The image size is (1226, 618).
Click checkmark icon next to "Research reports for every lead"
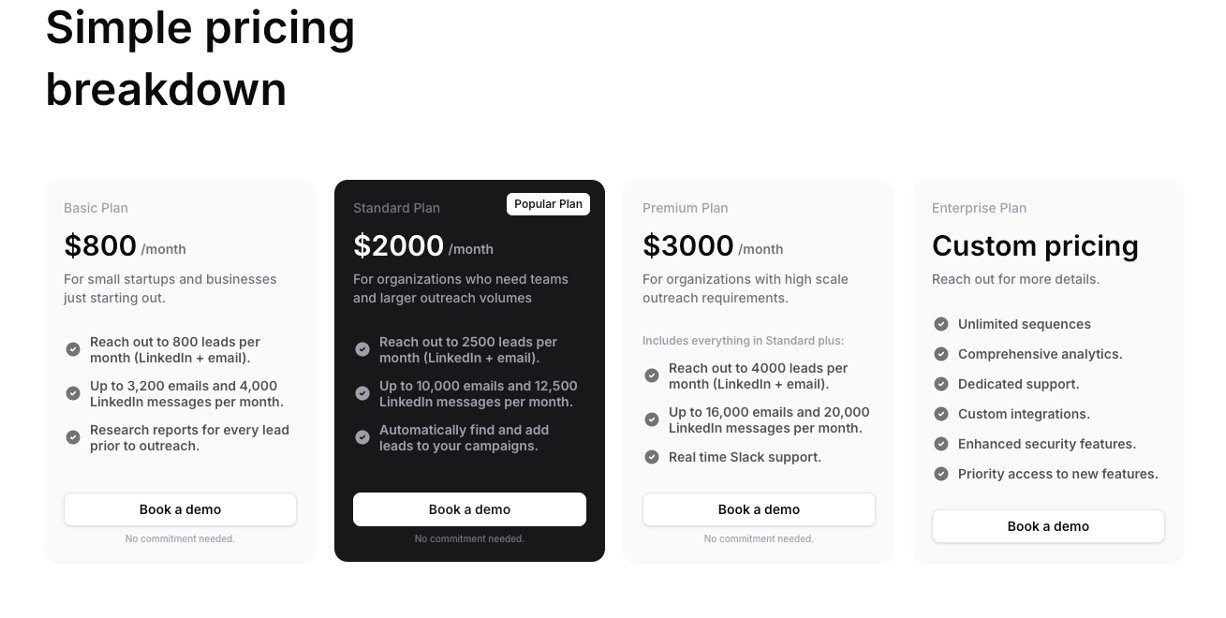tap(73, 437)
